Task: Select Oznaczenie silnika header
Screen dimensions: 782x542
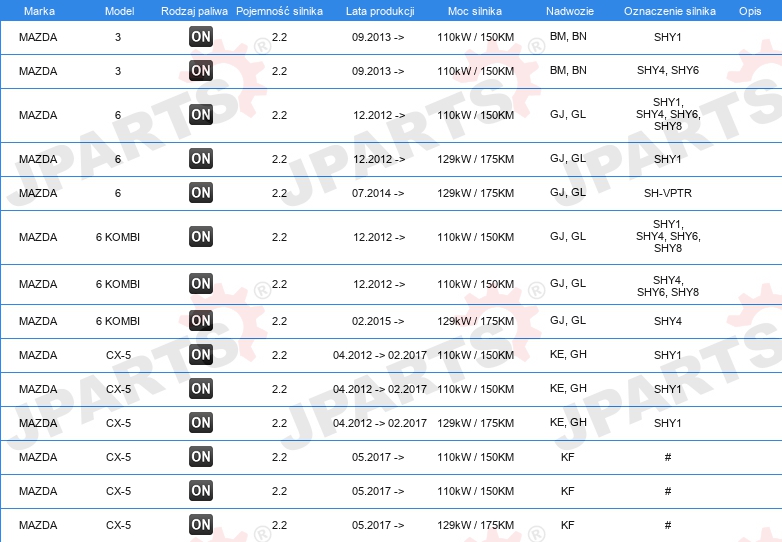Action: [670, 11]
